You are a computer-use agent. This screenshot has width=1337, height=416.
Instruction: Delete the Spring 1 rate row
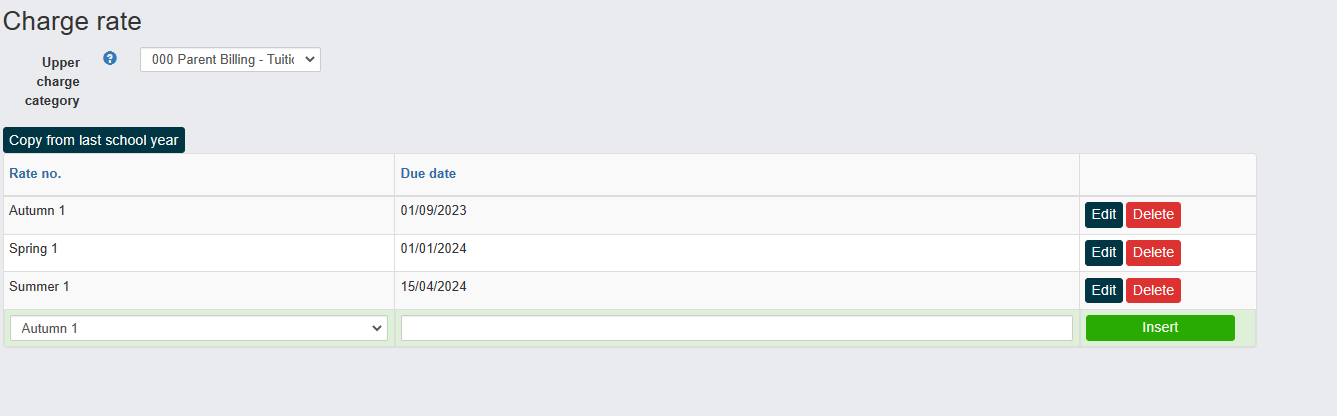coord(1153,253)
